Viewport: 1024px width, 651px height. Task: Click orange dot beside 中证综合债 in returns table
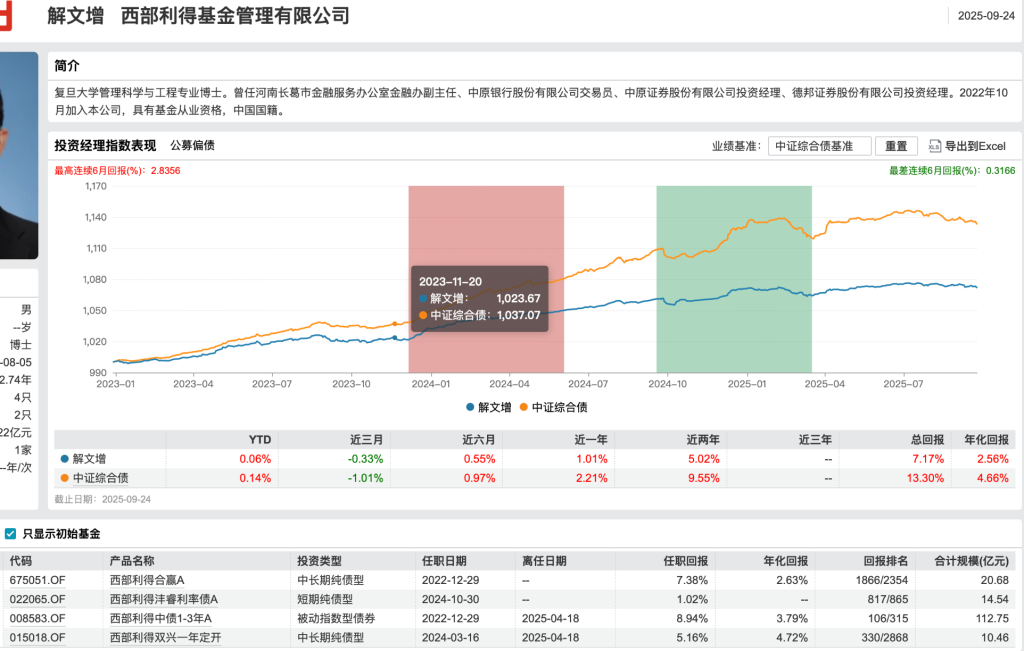(x=66, y=478)
